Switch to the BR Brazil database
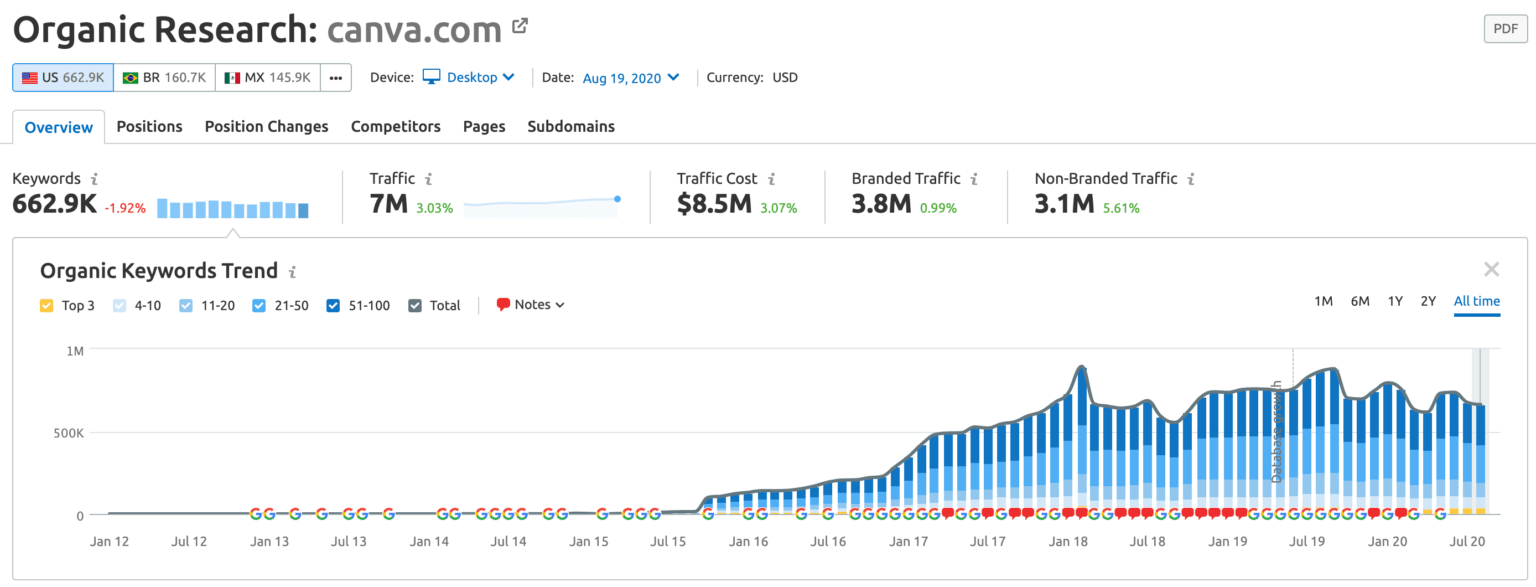Screen dimensions: 1536x587 [x=164, y=77]
